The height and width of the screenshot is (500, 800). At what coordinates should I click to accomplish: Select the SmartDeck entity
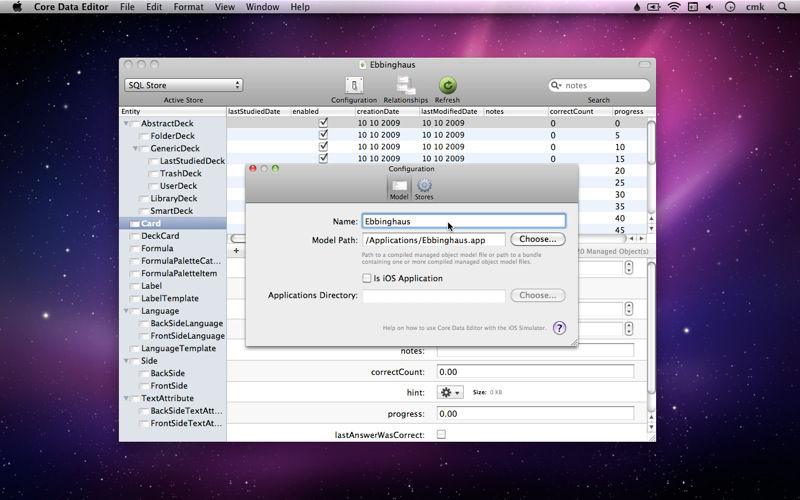(171, 211)
